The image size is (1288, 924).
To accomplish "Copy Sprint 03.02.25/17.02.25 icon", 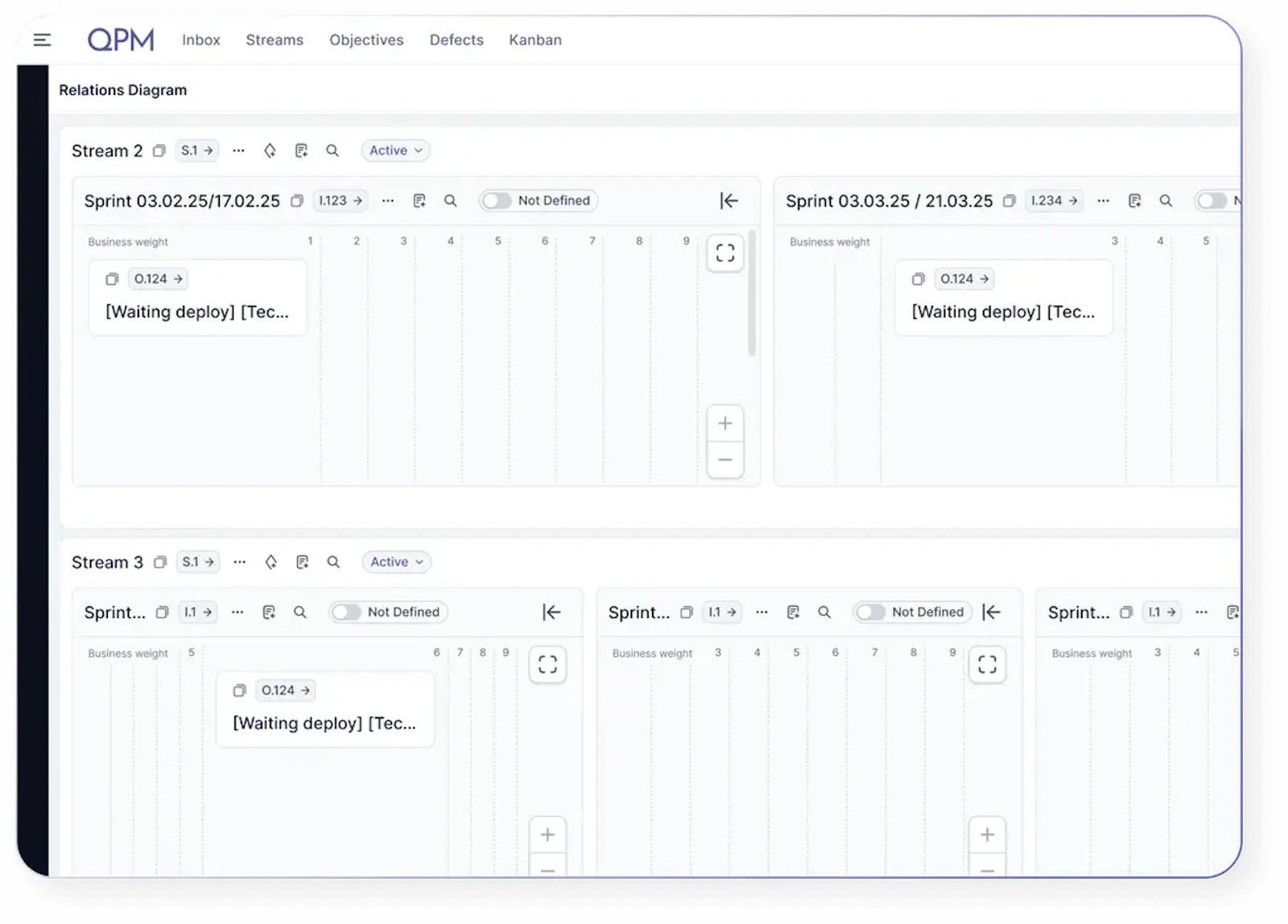I will coord(297,200).
